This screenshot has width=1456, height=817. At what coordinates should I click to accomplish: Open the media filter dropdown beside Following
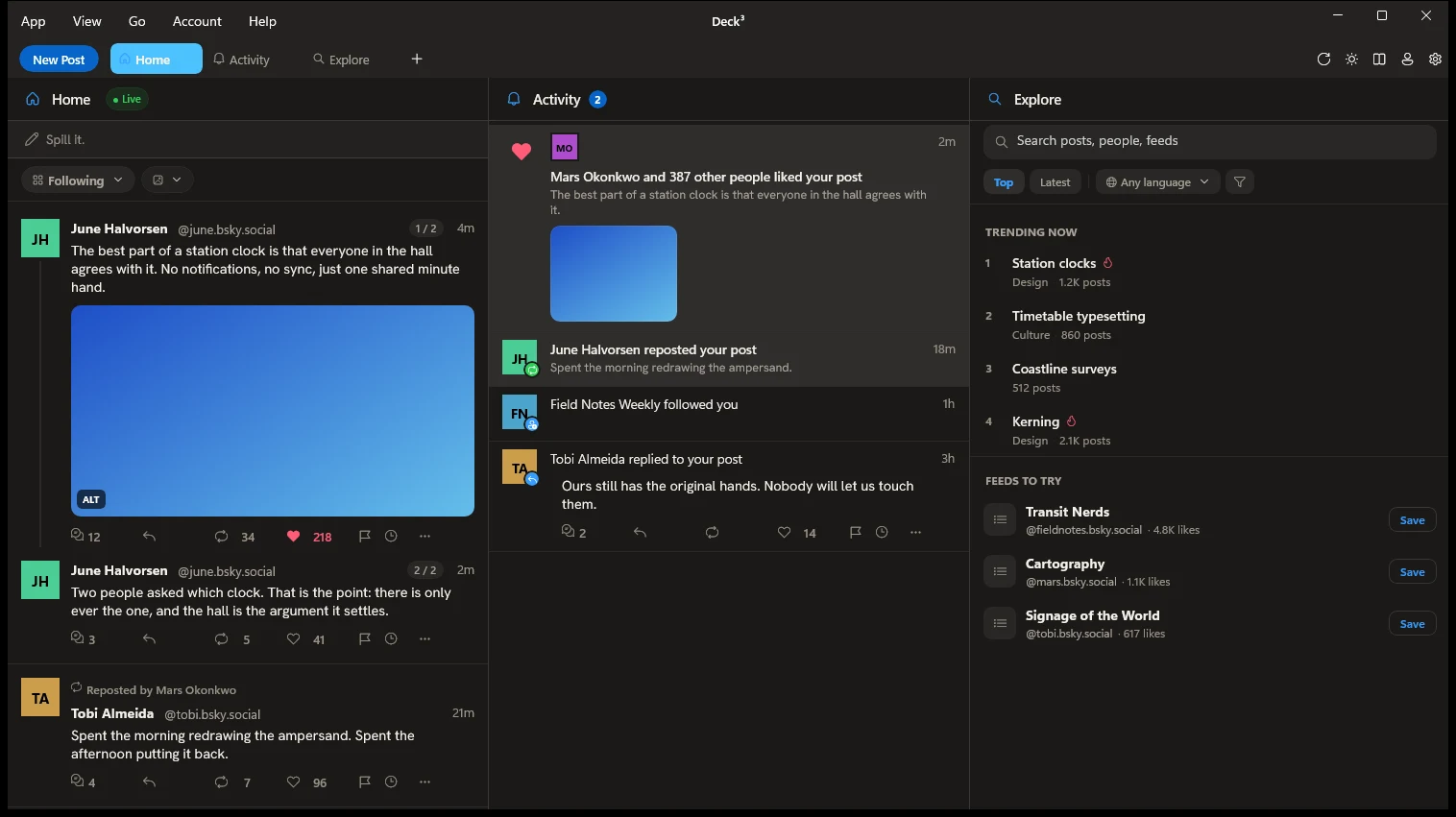point(167,180)
